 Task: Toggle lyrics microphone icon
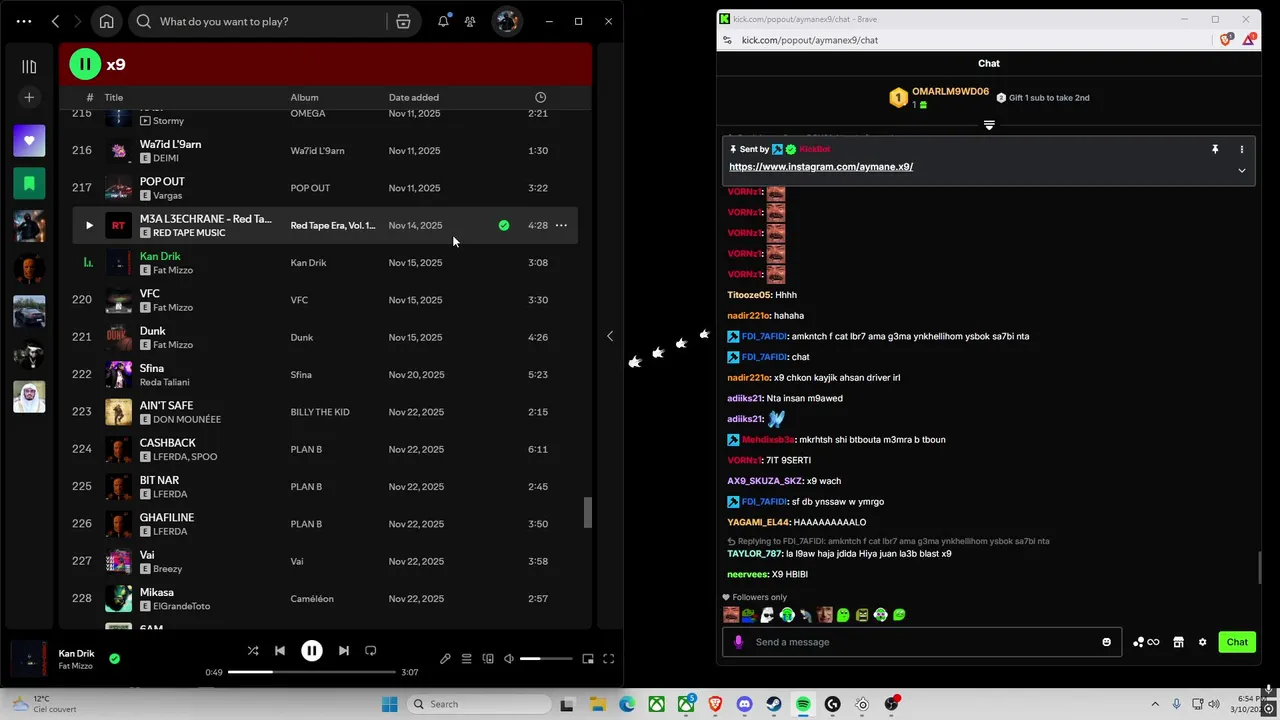tap(445, 659)
